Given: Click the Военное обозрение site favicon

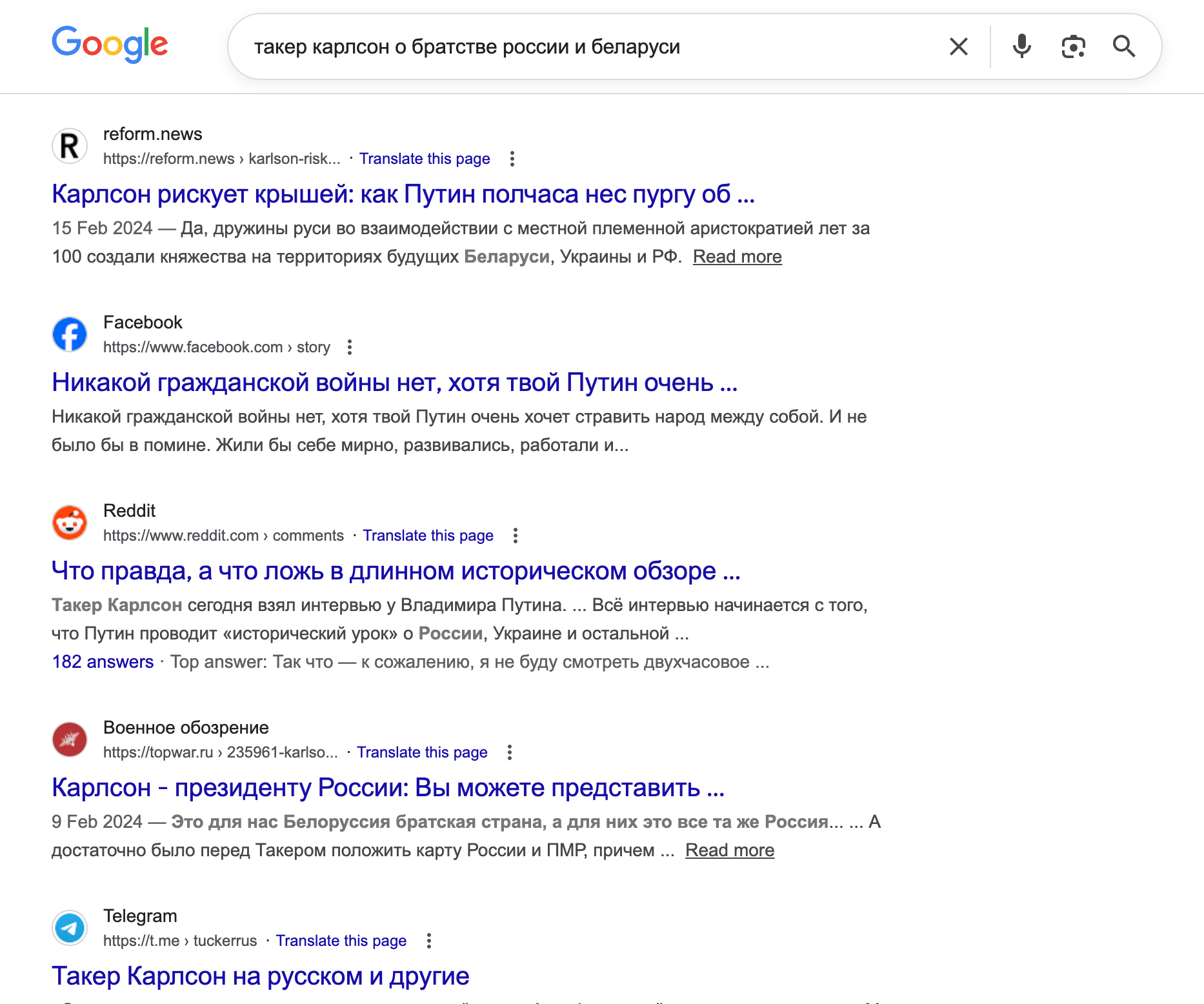Looking at the screenshot, I should point(69,739).
